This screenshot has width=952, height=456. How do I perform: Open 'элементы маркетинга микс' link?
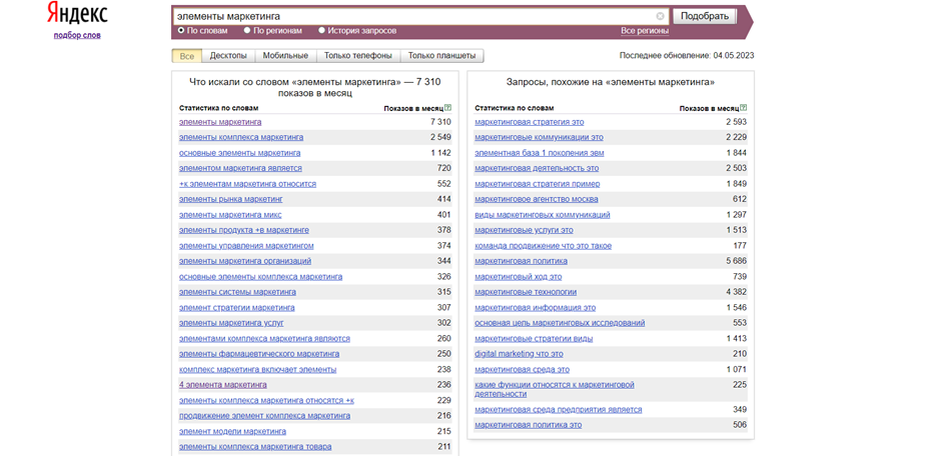(230, 215)
